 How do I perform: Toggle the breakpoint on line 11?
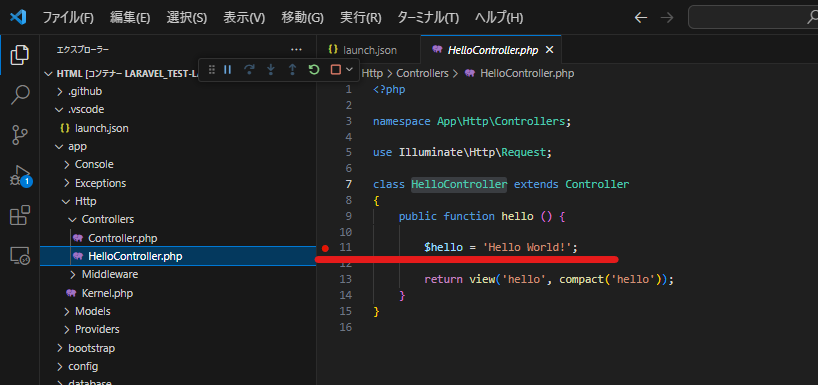325,248
